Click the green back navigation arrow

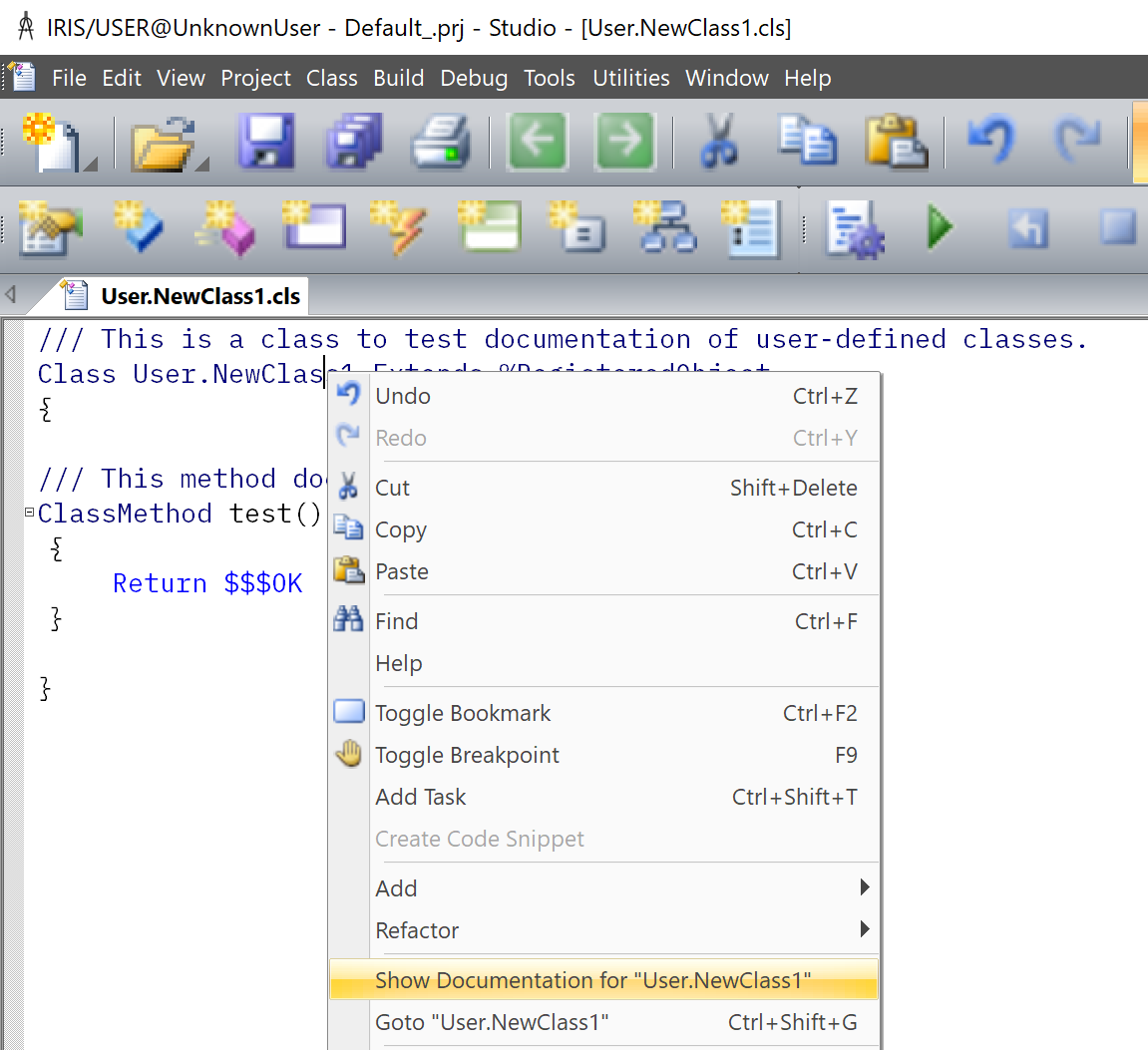tap(538, 141)
